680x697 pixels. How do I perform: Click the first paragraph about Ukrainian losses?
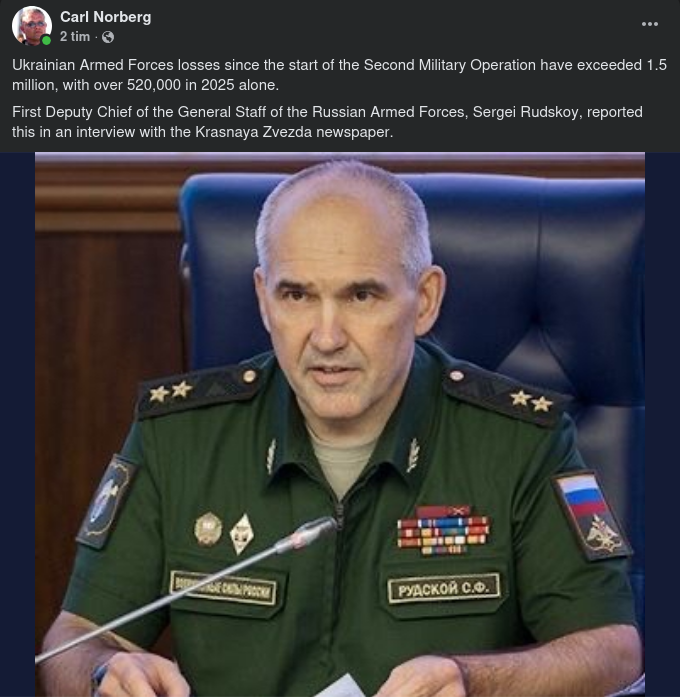[339, 75]
